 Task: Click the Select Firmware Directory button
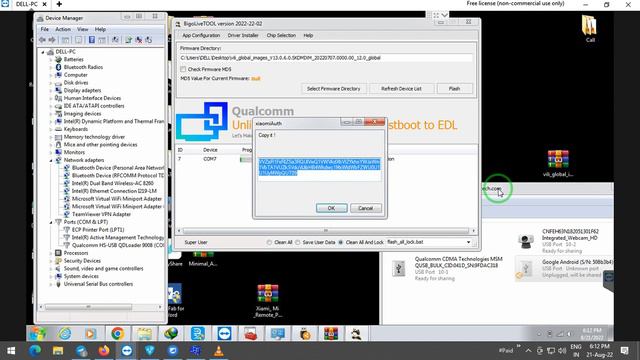tap(333, 89)
